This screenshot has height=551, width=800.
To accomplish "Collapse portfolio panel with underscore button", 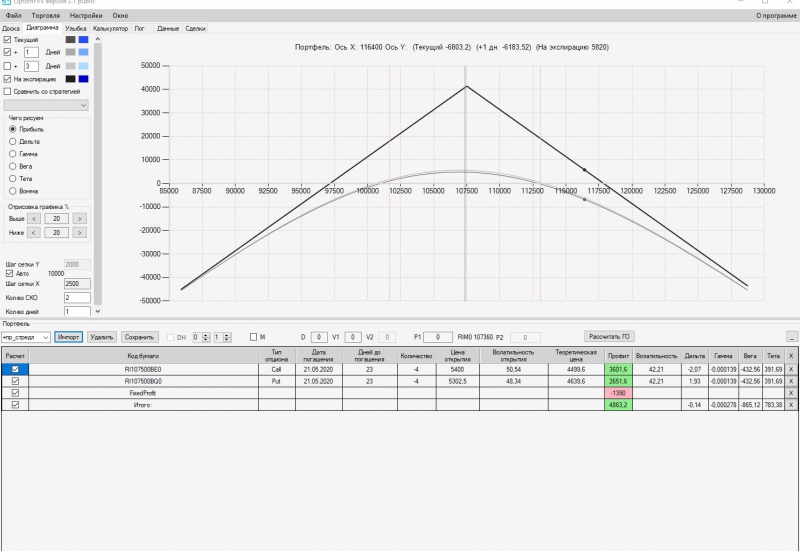I will pos(791,337).
